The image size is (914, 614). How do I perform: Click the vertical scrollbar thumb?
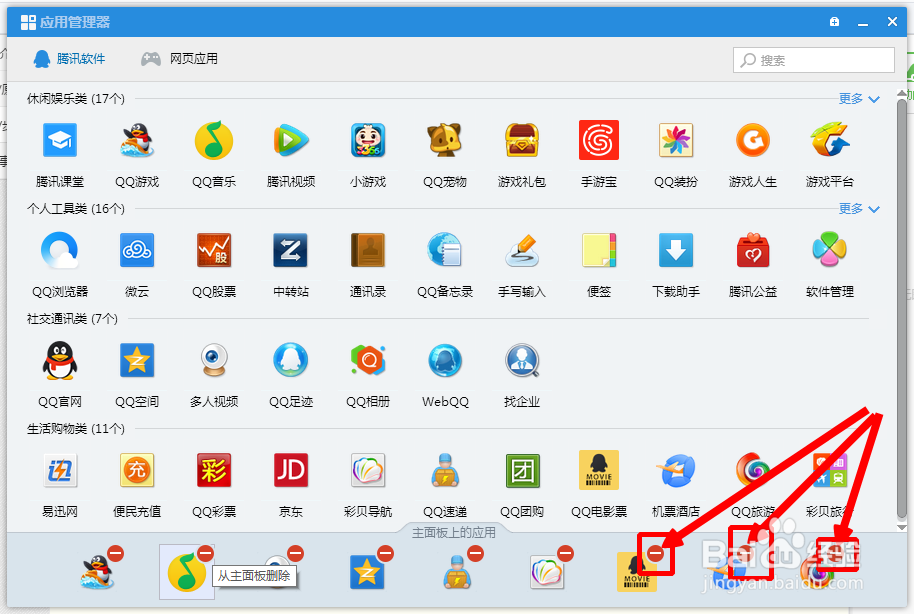902,309
